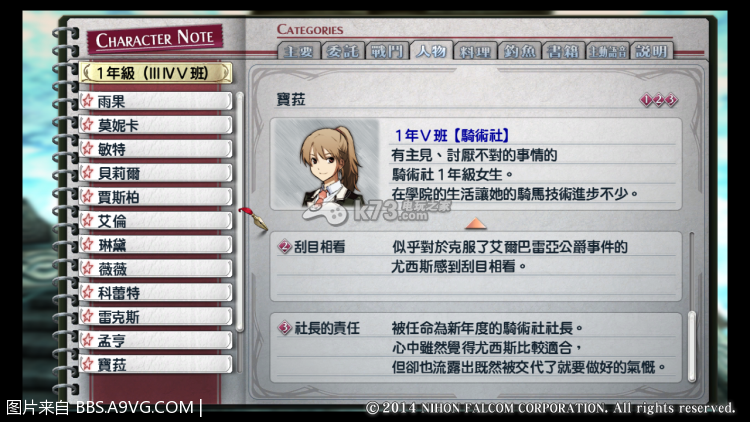Click the number 2 diamond beside 刮目相看
The image size is (750, 422).
(285, 247)
